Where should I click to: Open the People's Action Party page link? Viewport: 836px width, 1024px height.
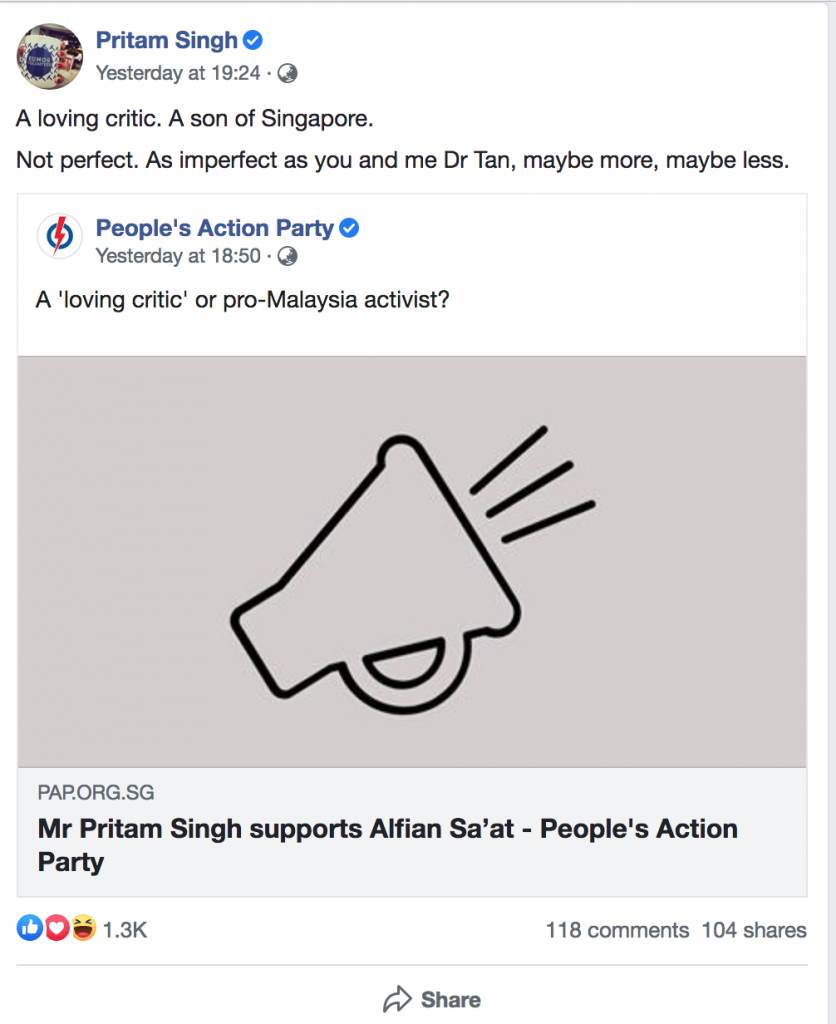(x=214, y=228)
